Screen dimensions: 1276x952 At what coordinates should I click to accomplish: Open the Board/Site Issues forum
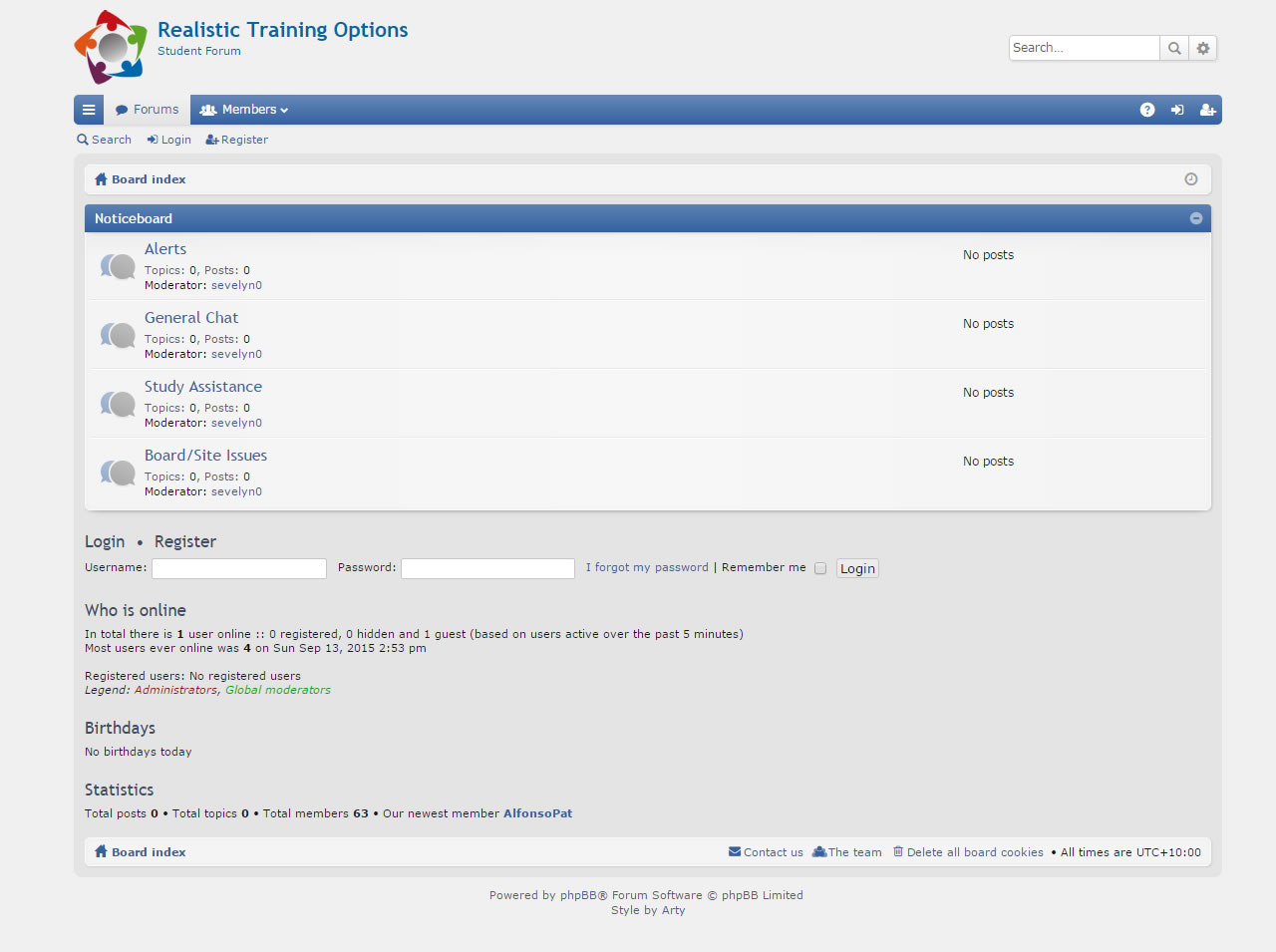(x=205, y=456)
